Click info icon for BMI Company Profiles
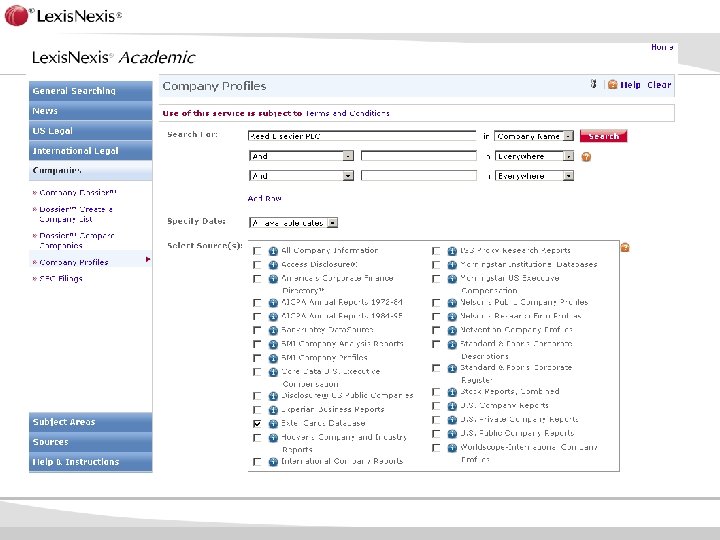The width and height of the screenshot is (720, 540). (x=273, y=358)
